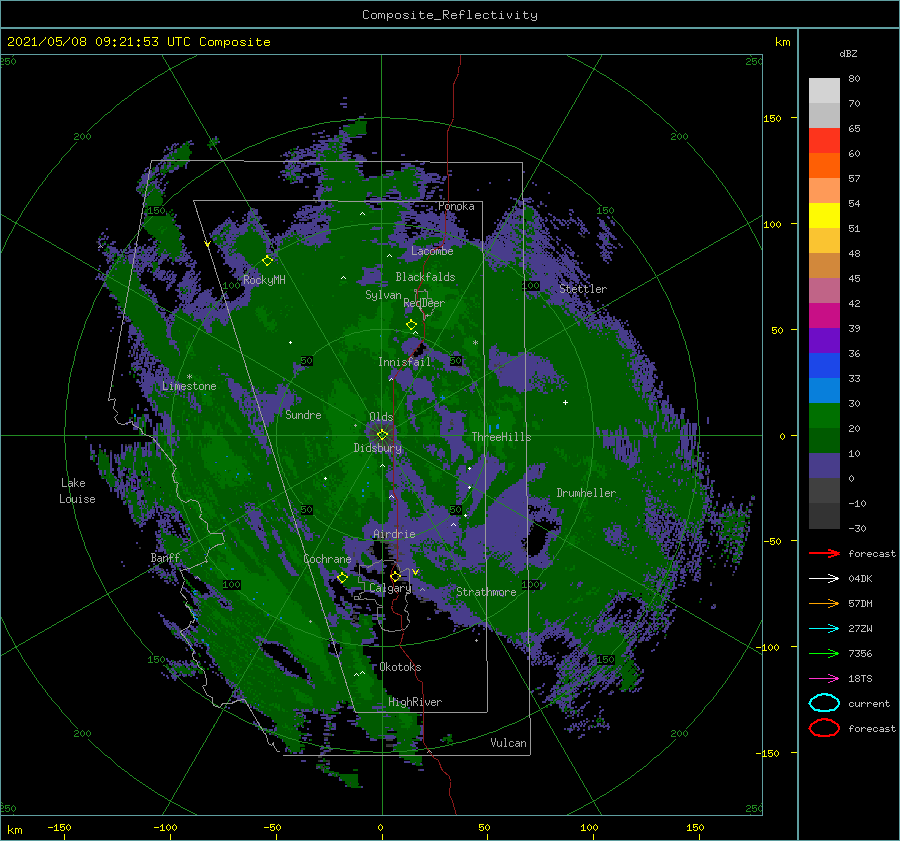
Task: Click the yellow diamond marker near Cochrane
Action: [x=343, y=577]
